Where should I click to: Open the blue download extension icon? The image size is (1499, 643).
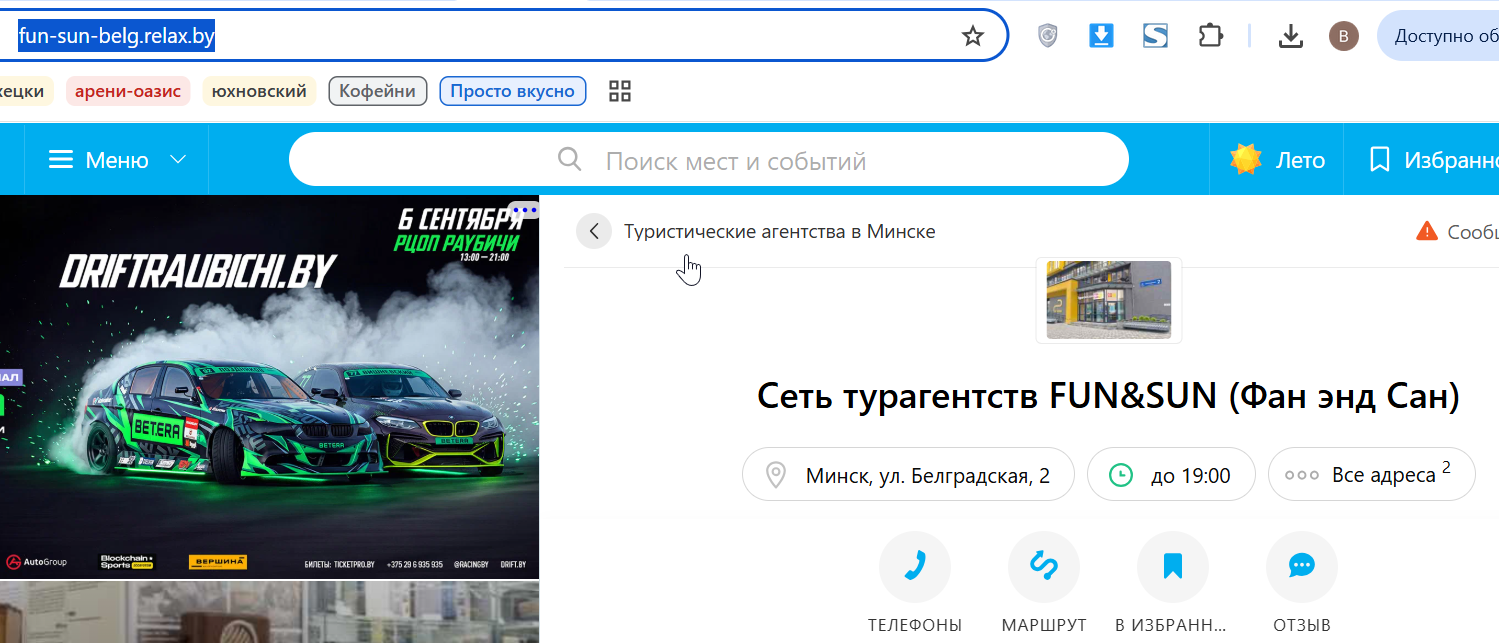coord(1101,37)
